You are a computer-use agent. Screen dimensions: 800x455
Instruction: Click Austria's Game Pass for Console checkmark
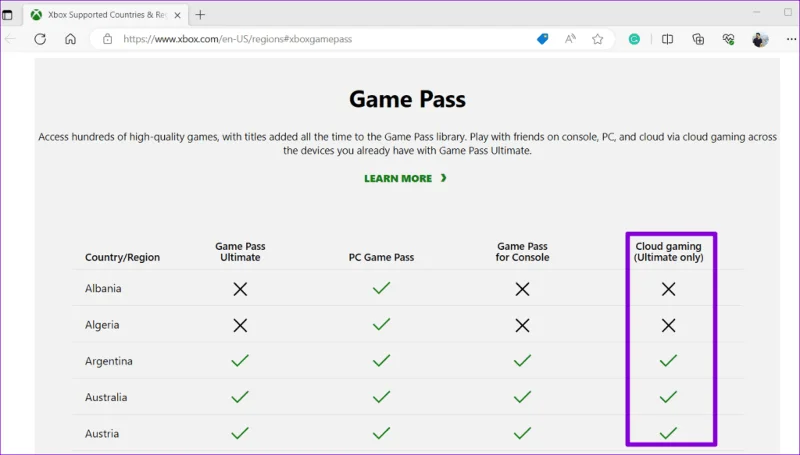click(x=522, y=433)
